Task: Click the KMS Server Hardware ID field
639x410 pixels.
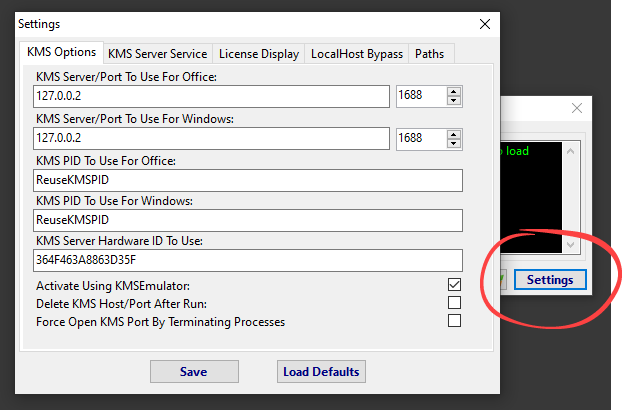Action: point(247,260)
